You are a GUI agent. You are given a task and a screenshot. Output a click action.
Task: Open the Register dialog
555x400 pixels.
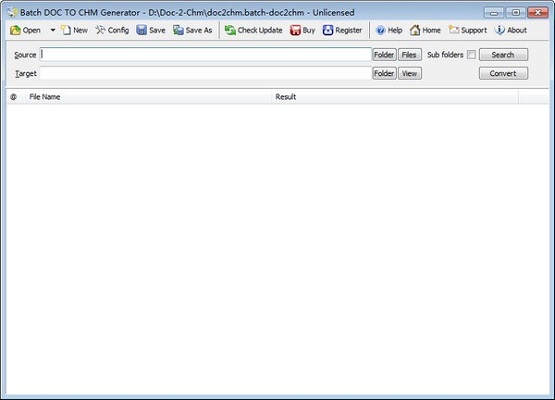pos(342,30)
